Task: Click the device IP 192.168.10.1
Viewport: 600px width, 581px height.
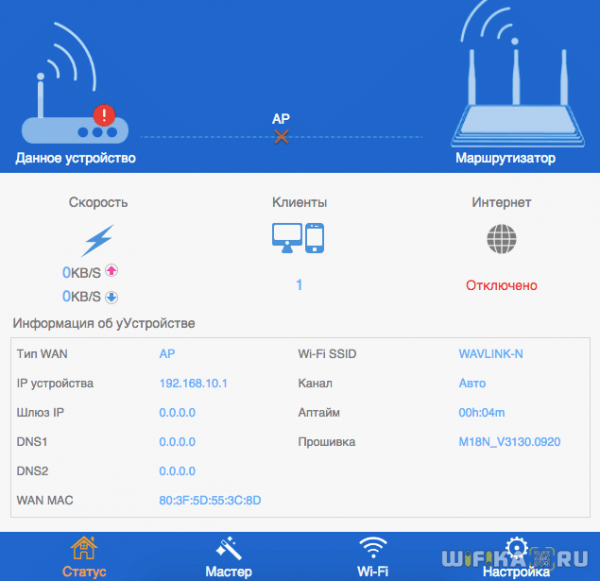Action: click(x=193, y=383)
